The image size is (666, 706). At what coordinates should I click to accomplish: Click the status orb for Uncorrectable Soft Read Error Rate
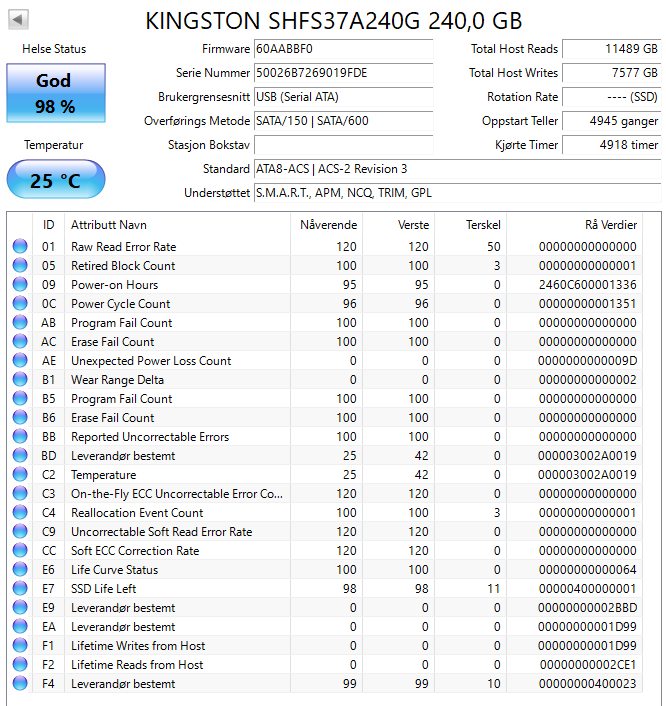point(20,531)
